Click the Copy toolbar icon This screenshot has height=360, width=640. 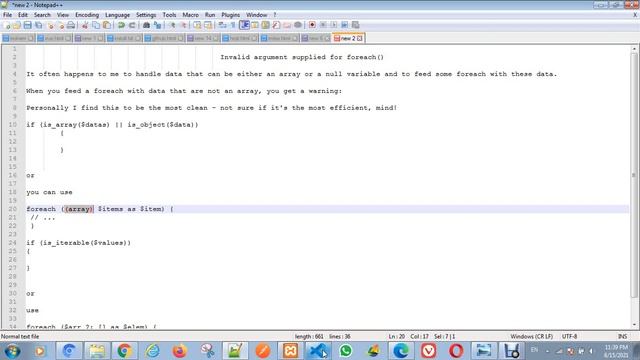point(96,25)
